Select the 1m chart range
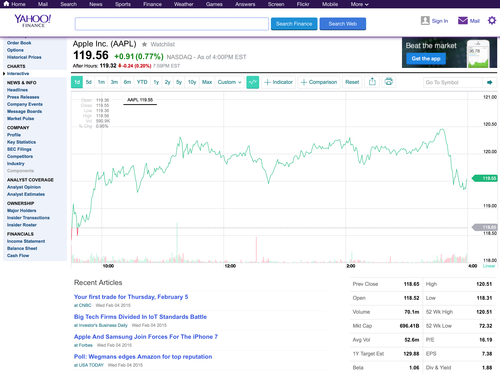 pos(101,82)
